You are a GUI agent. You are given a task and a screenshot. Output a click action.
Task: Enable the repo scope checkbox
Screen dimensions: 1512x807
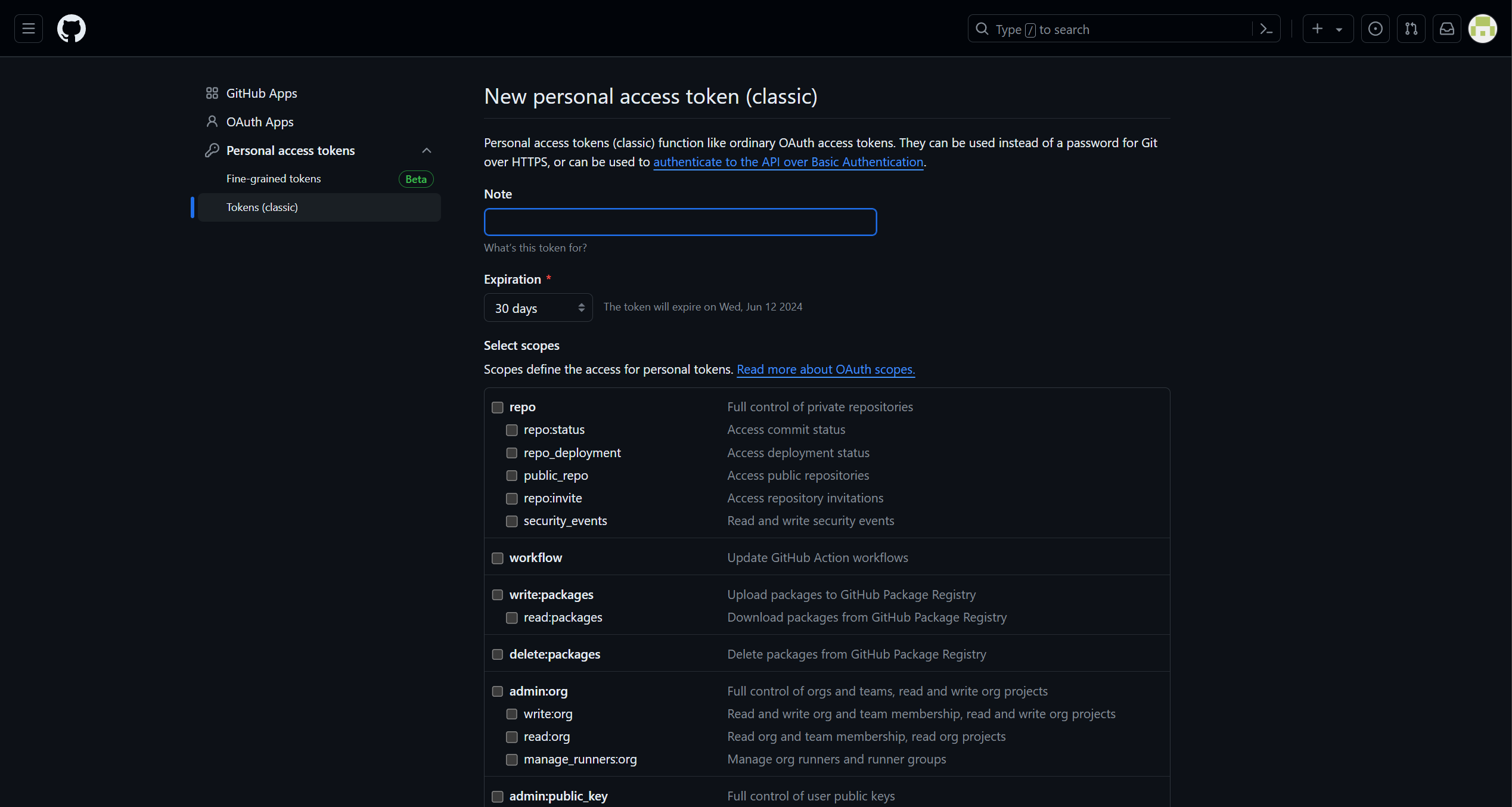pyautogui.click(x=498, y=407)
